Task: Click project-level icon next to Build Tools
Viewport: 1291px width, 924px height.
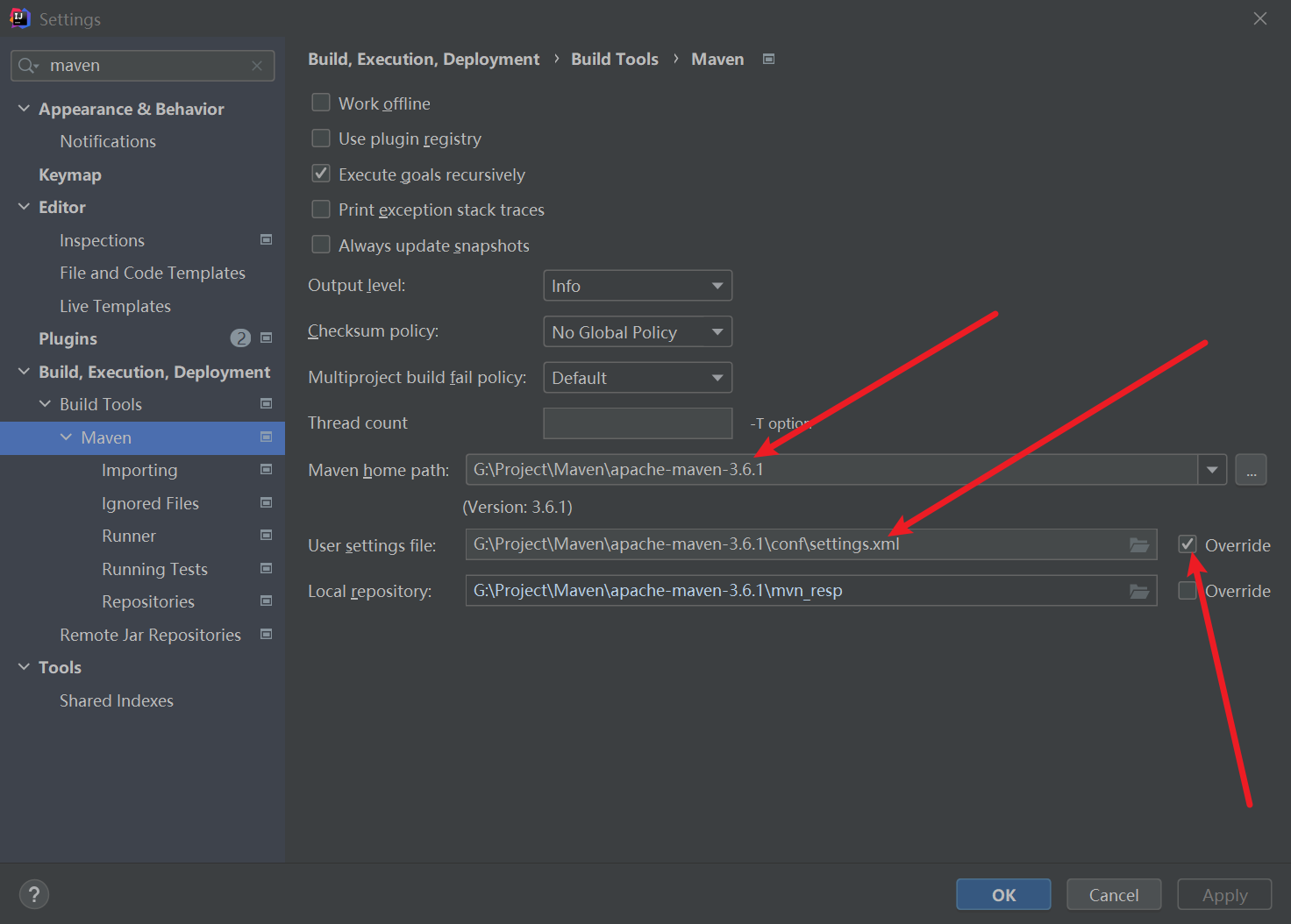Action: pyautogui.click(x=267, y=403)
